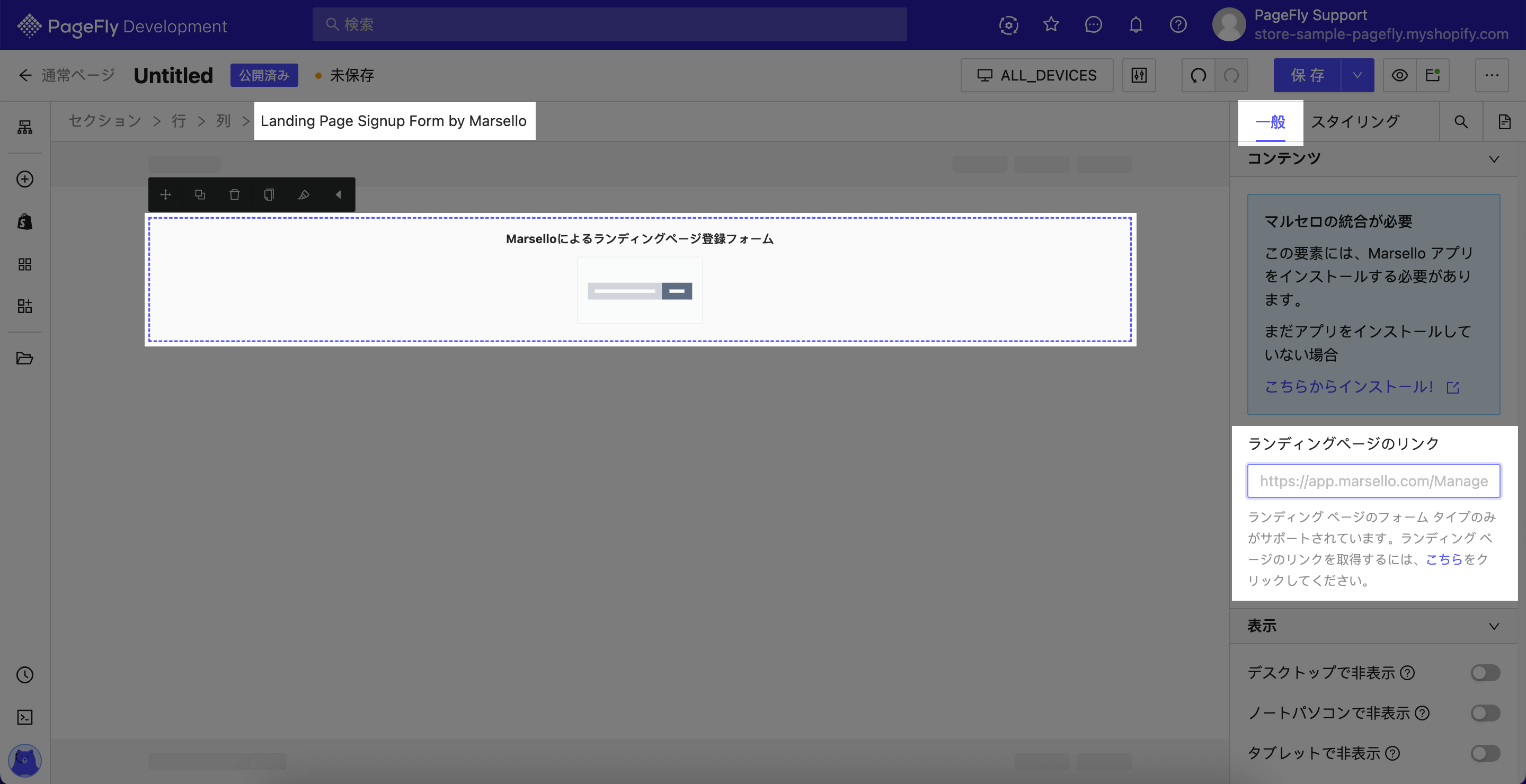Viewport: 1526px width, 784px height.
Task: Click the paint brush style icon in element toolbar
Action: [303, 194]
